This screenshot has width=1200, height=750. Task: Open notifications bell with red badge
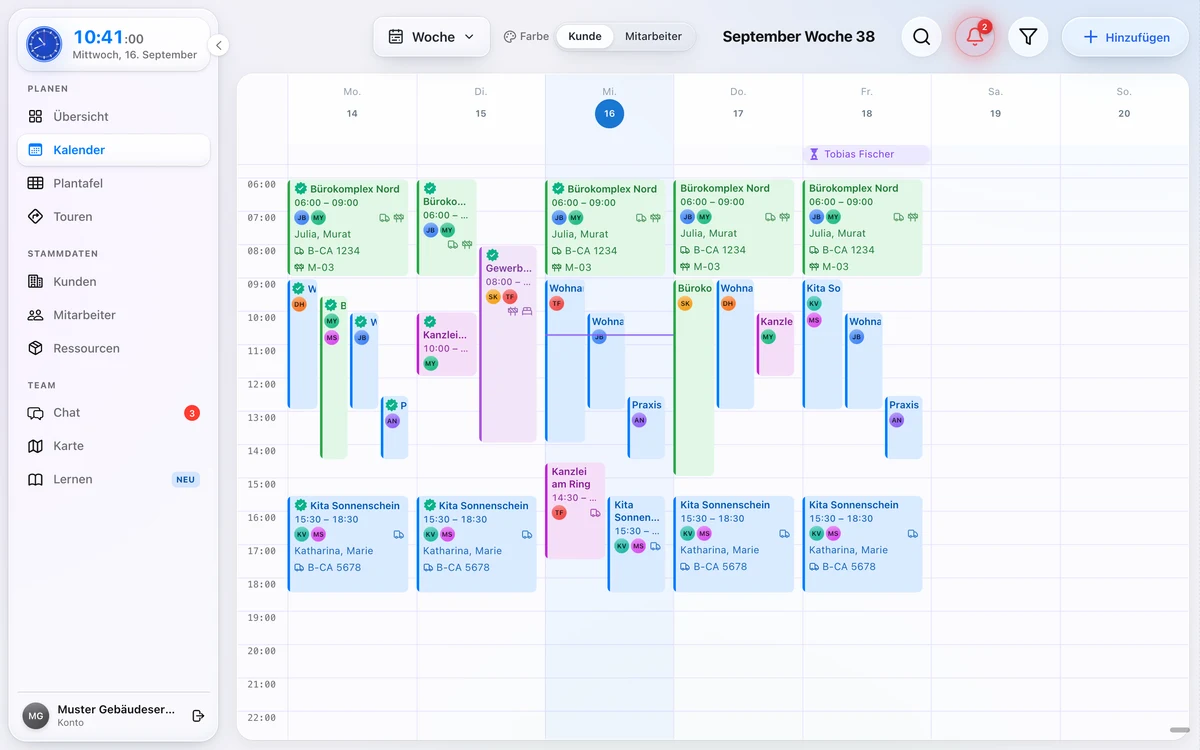[x=975, y=37]
